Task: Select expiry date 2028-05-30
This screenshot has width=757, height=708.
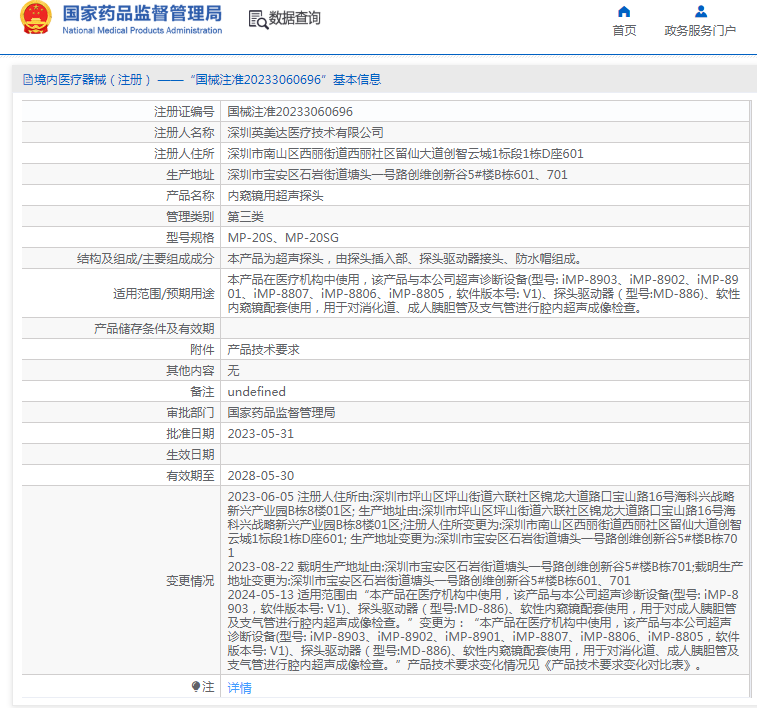Action: (261, 476)
